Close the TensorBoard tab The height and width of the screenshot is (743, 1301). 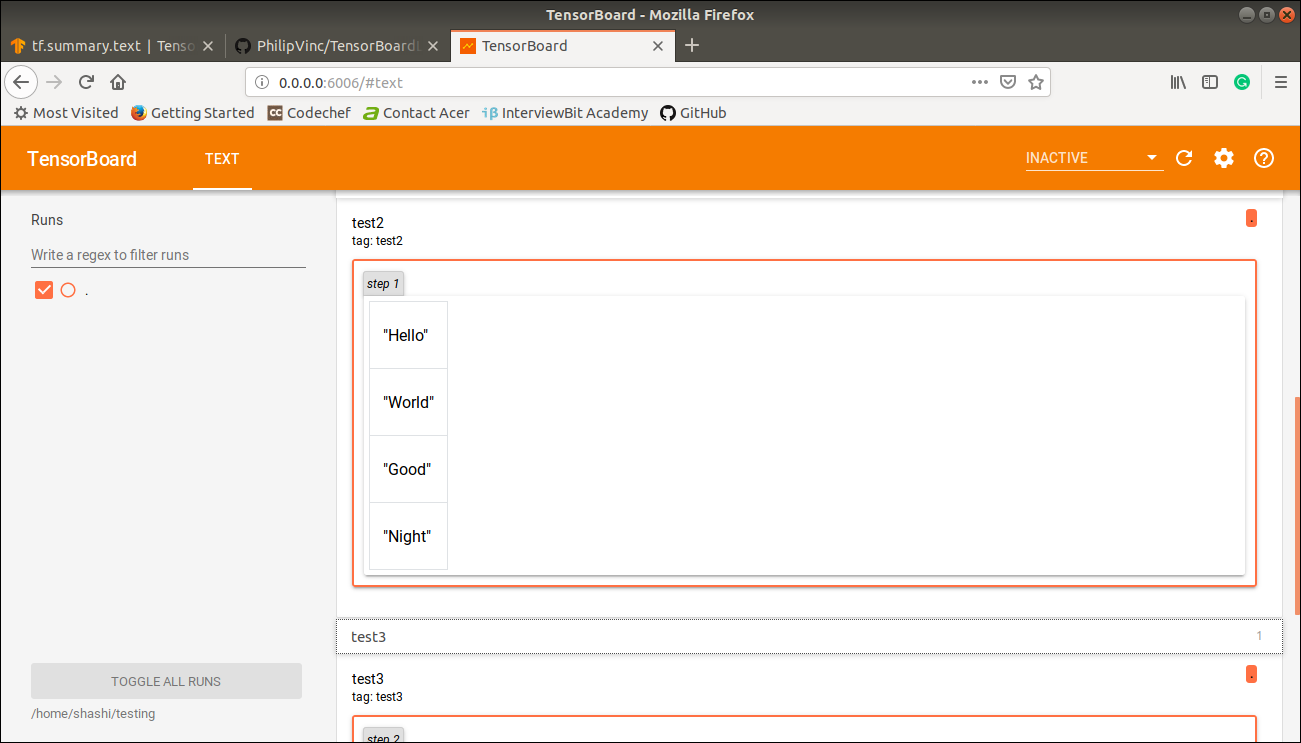[x=658, y=46]
